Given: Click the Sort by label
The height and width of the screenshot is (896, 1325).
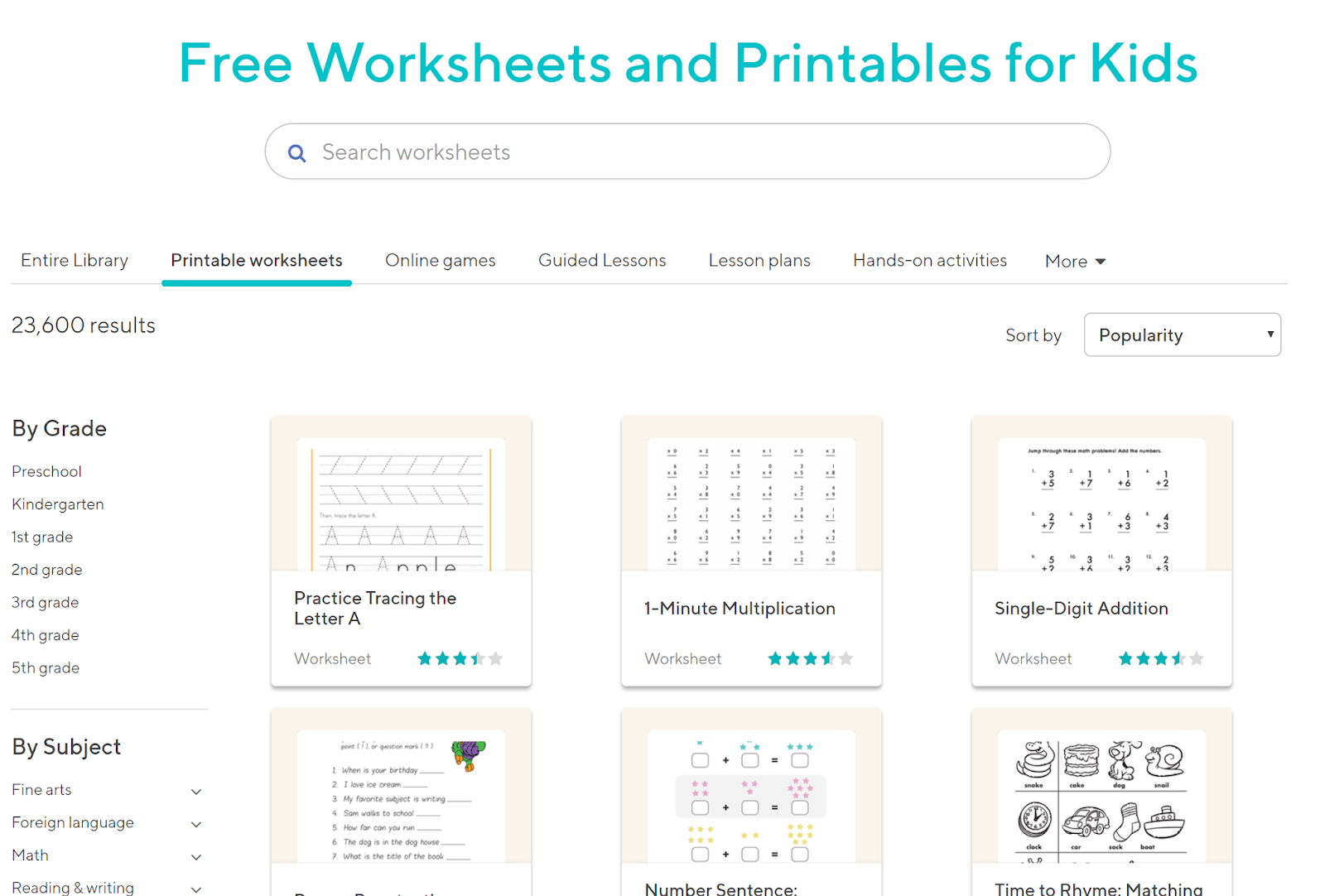Looking at the screenshot, I should 1033,335.
